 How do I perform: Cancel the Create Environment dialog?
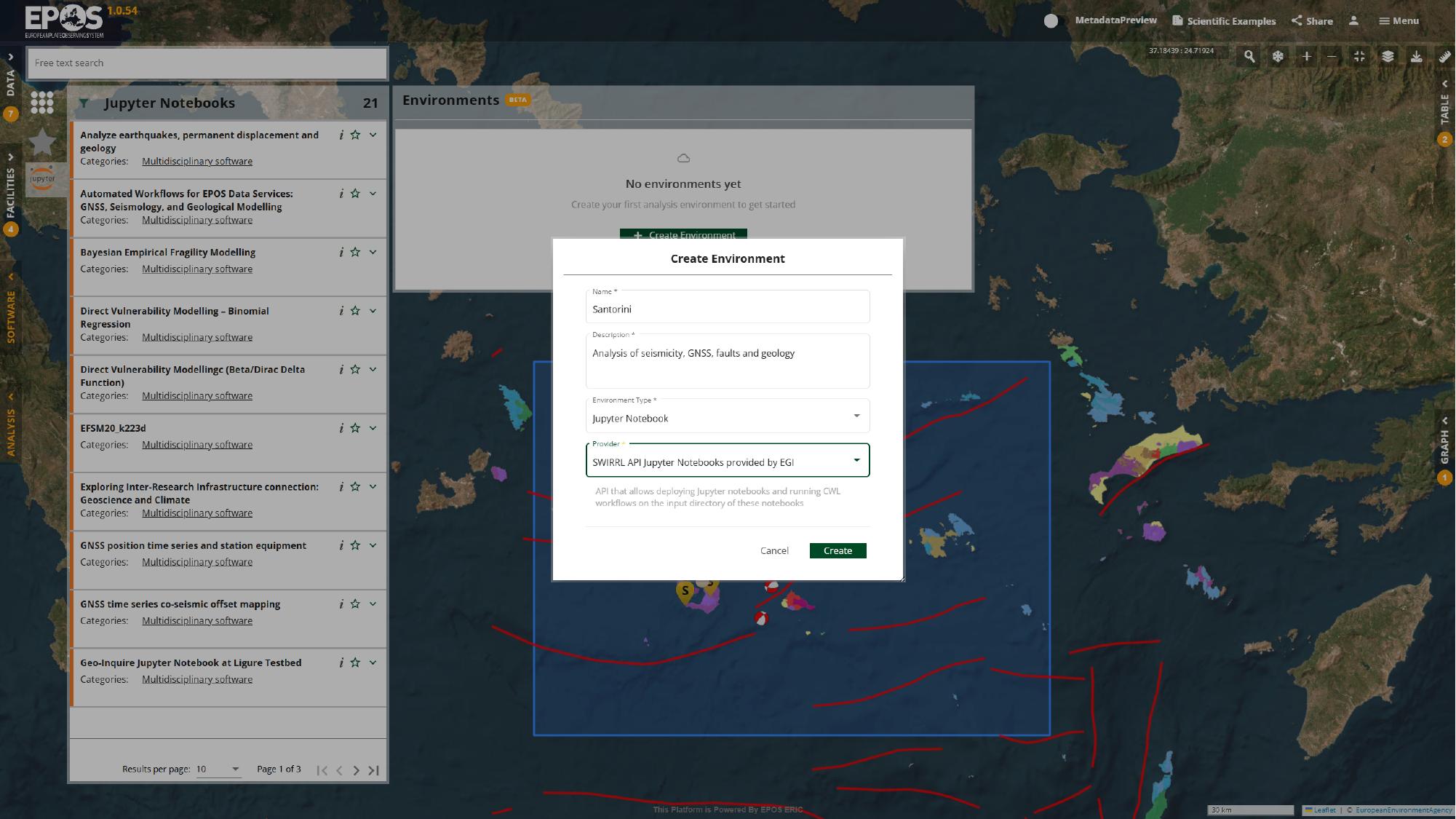pos(774,550)
